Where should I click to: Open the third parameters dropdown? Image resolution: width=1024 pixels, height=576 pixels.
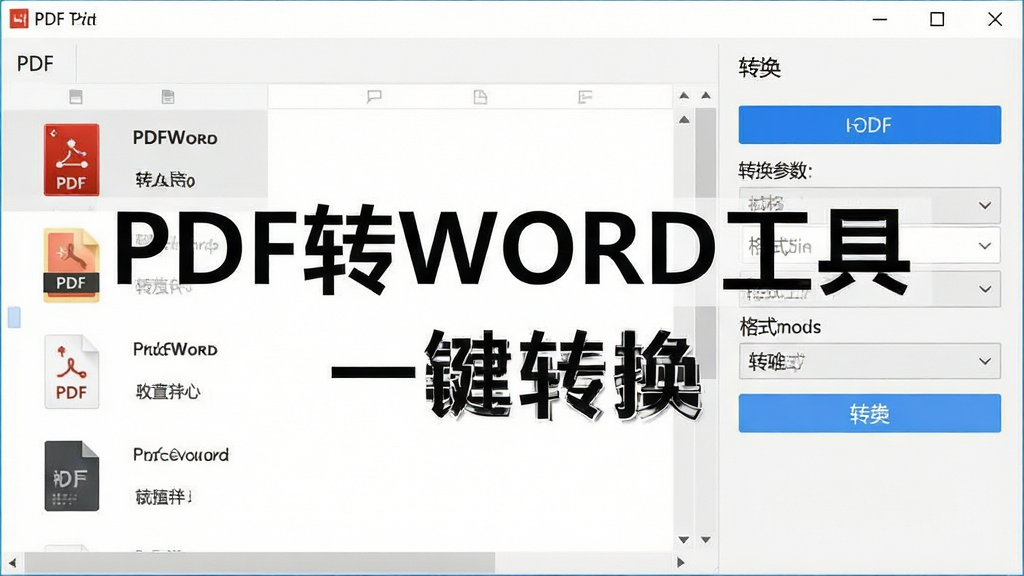coord(869,289)
